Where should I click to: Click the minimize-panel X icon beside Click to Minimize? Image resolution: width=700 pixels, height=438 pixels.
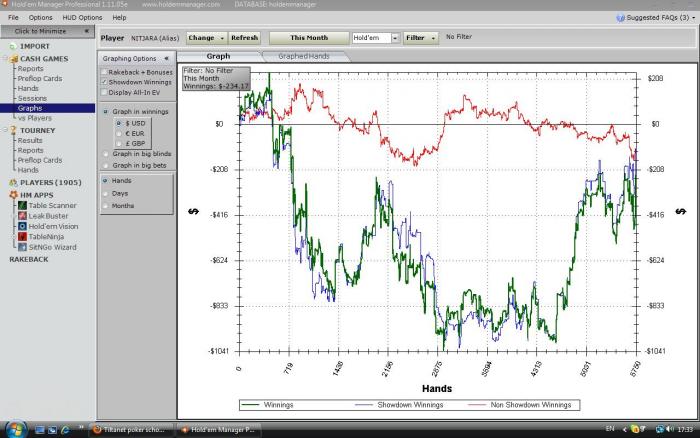click(x=87, y=31)
